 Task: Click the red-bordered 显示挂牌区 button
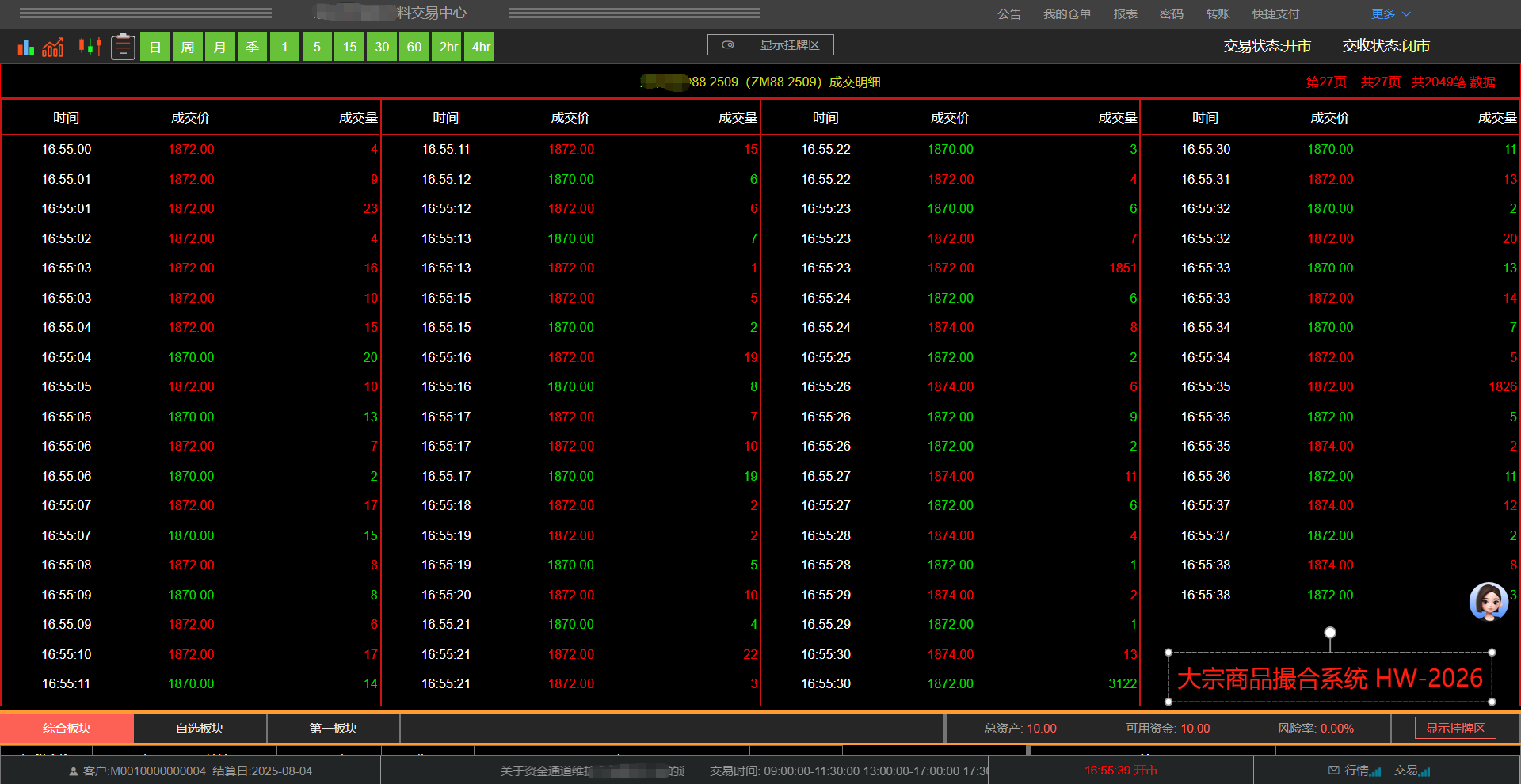(1455, 729)
